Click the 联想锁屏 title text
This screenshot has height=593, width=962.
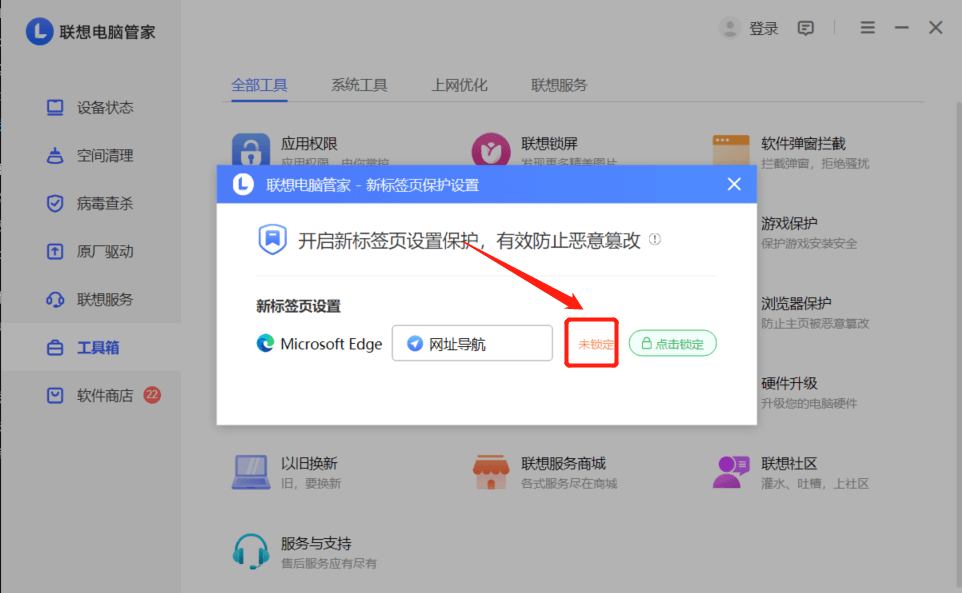pyautogui.click(x=549, y=143)
